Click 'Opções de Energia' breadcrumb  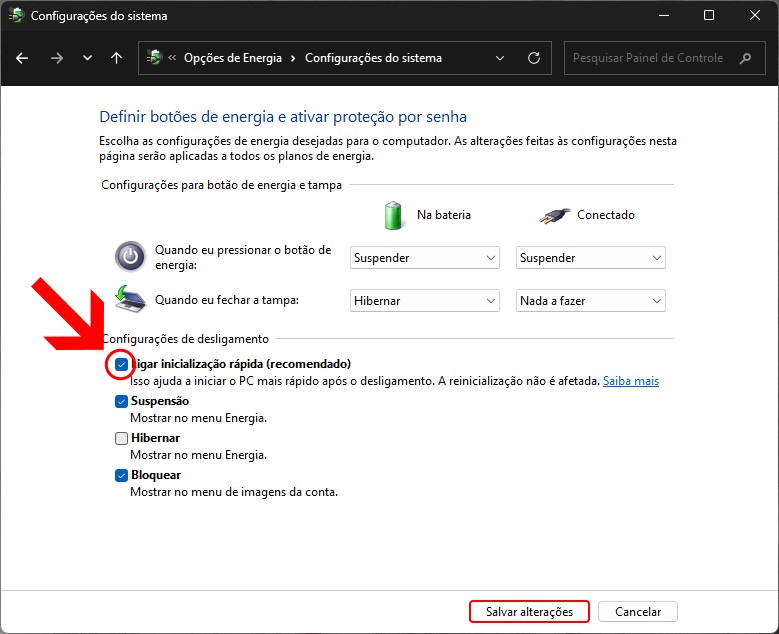[232, 58]
